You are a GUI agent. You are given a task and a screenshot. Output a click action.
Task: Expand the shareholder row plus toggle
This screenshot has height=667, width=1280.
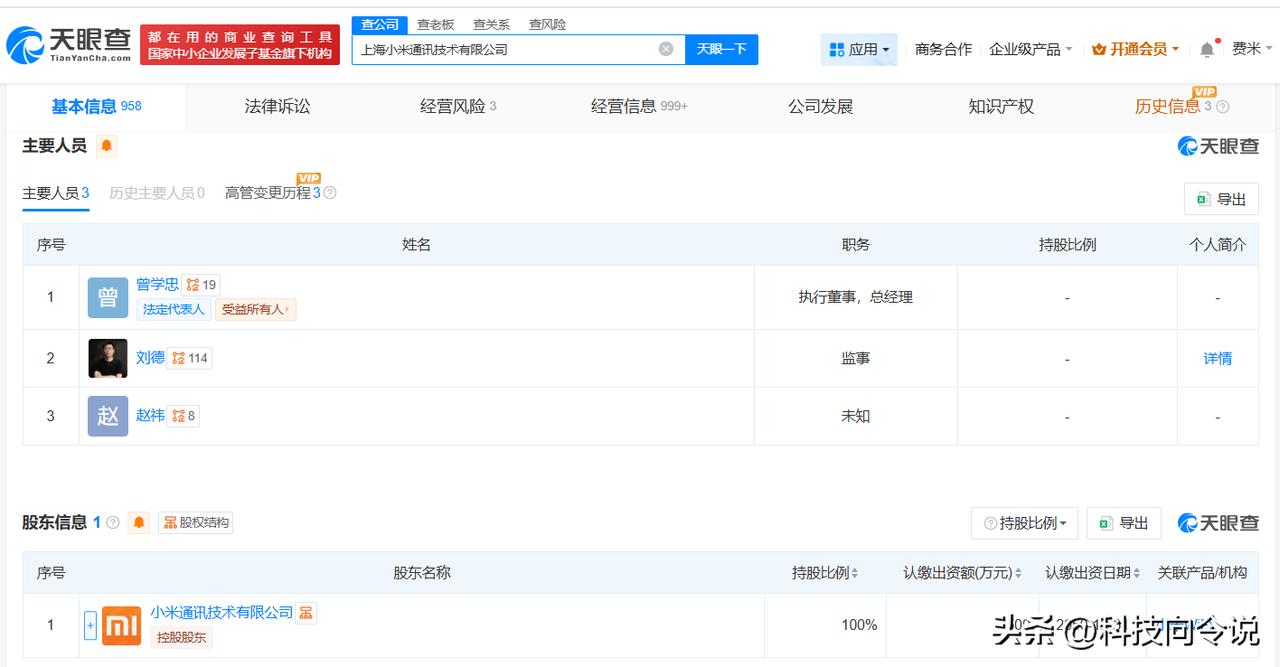[90, 625]
